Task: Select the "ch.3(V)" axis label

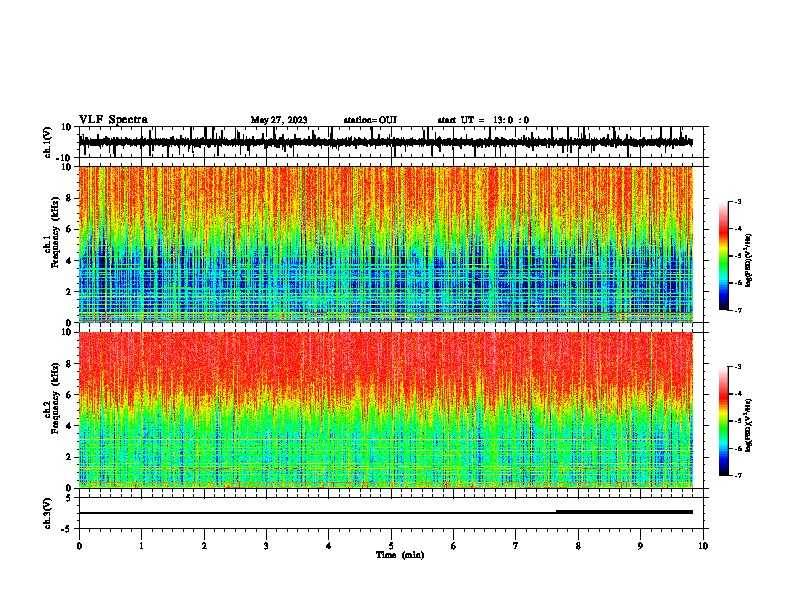Action: coord(48,513)
